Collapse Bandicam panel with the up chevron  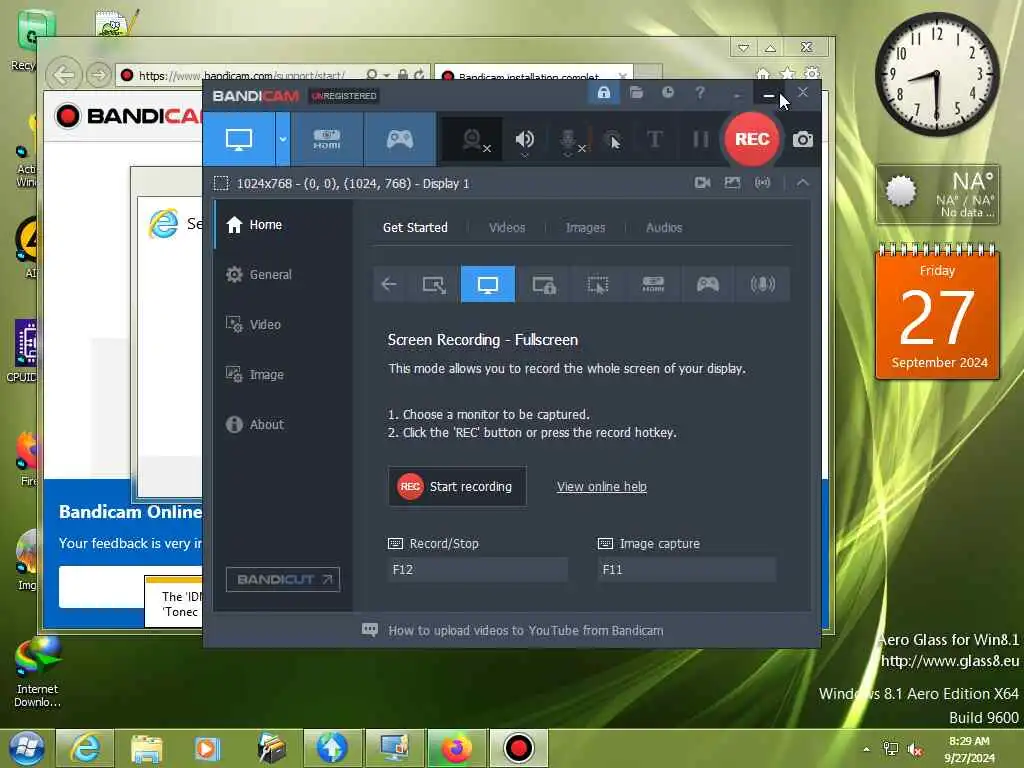click(803, 183)
